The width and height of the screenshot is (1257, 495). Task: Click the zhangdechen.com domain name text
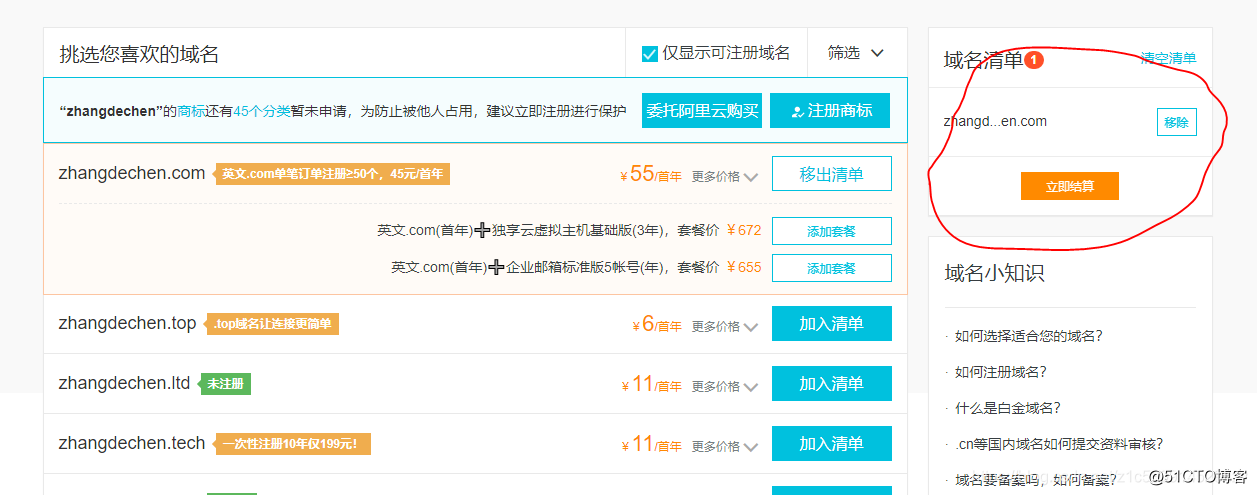tap(132, 173)
